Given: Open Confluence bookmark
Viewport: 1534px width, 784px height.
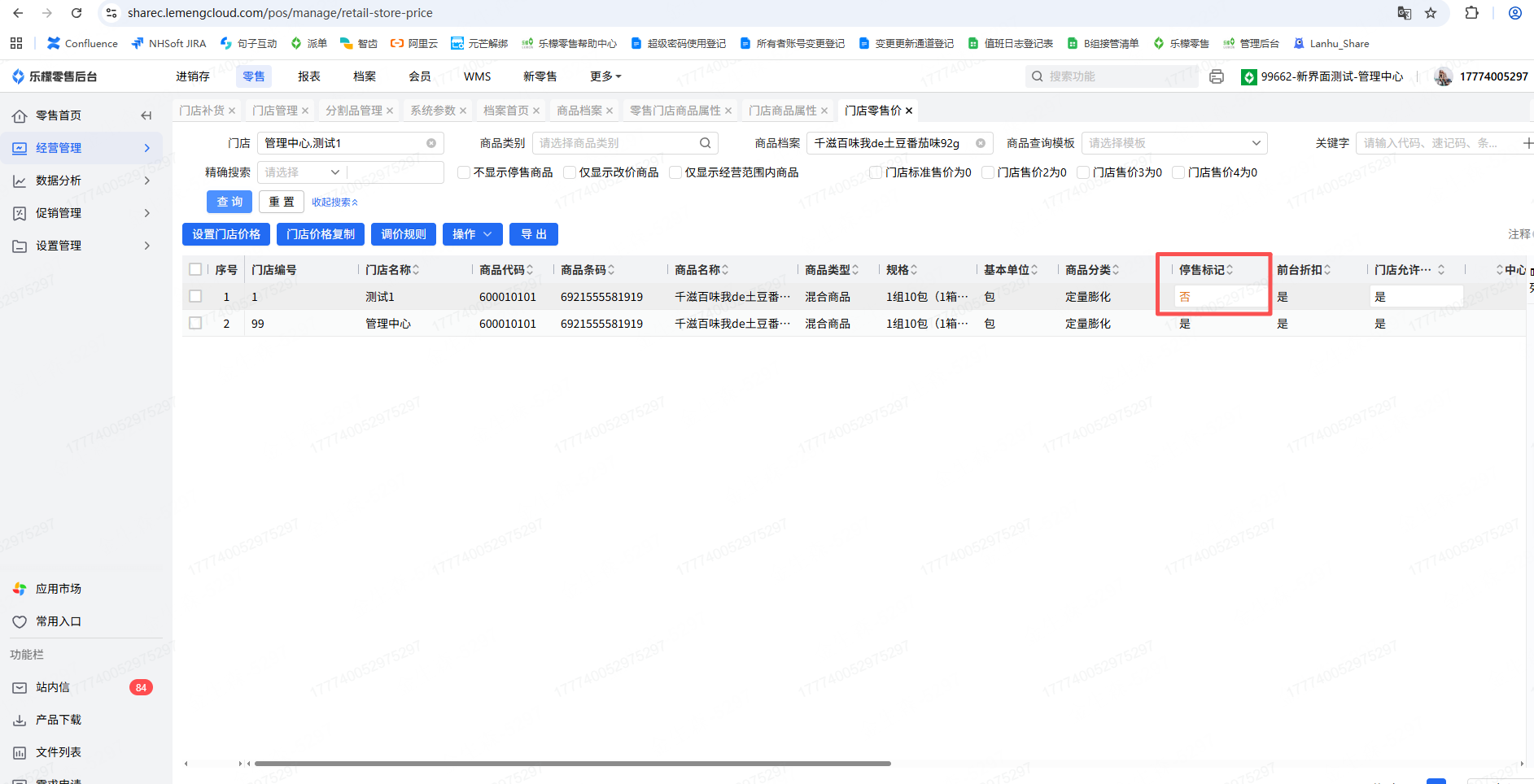Looking at the screenshot, I should pyautogui.click(x=82, y=43).
